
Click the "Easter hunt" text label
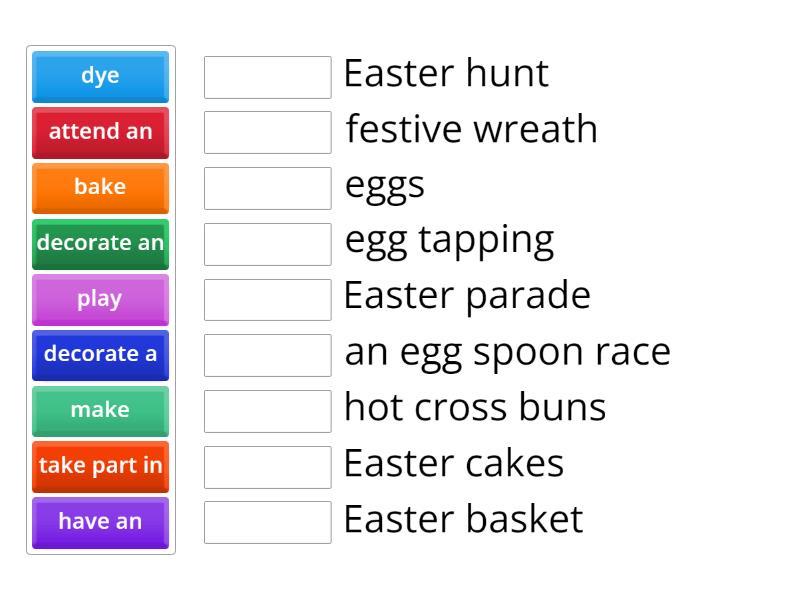446,74
